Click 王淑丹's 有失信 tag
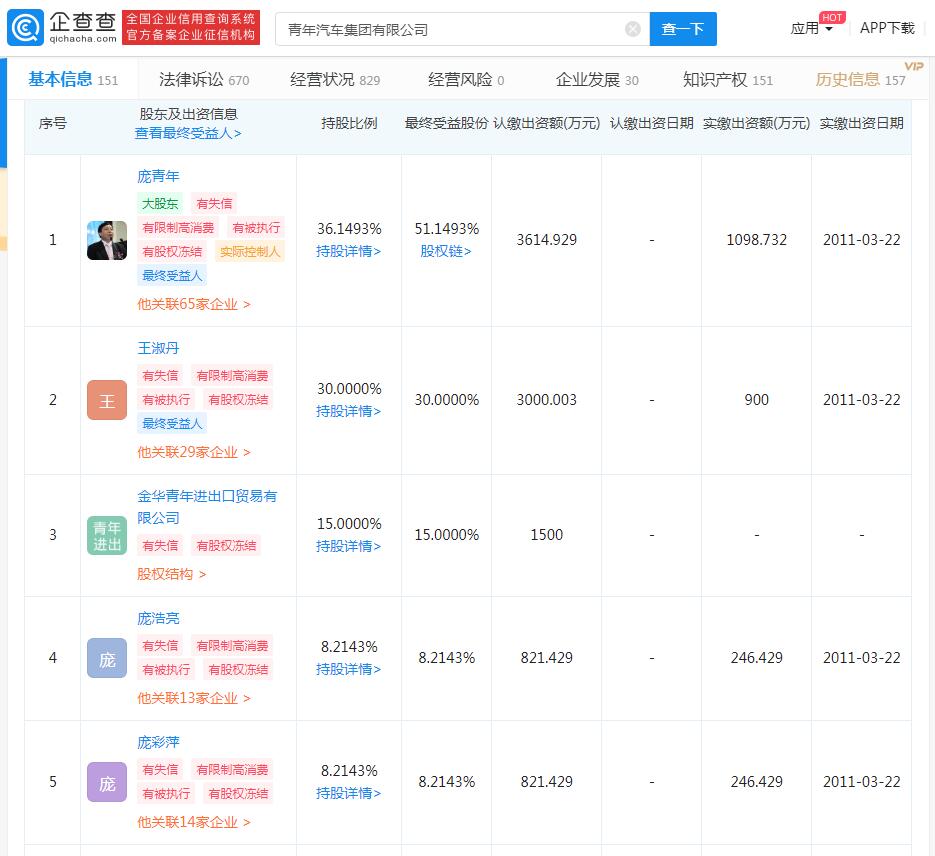Screen dimensions: 935x856 tap(160, 376)
